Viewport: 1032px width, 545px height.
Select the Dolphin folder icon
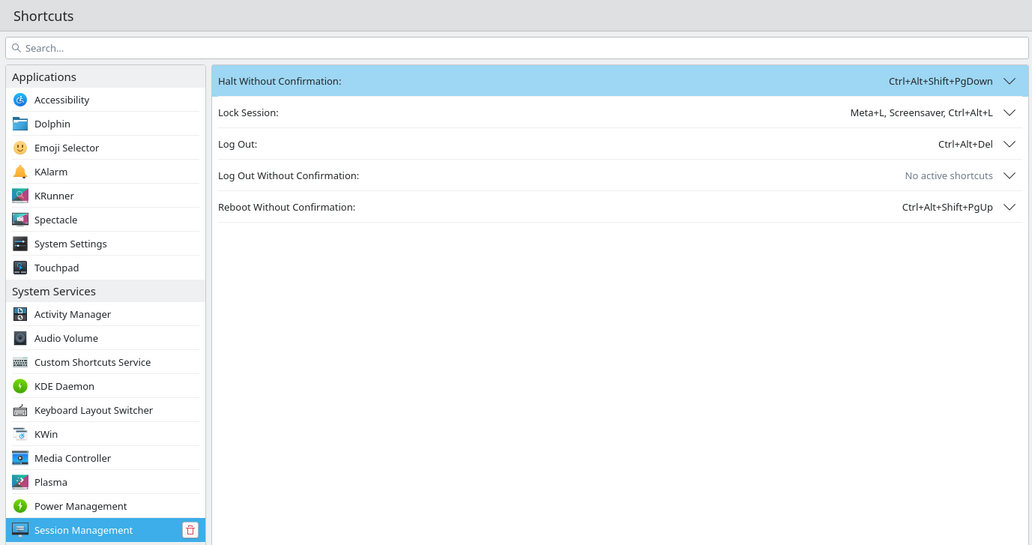click(x=20, y=124)
